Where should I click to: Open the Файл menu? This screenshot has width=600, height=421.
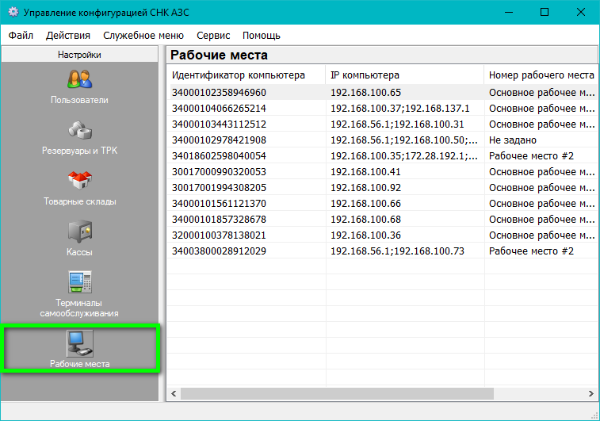[21, 35]
